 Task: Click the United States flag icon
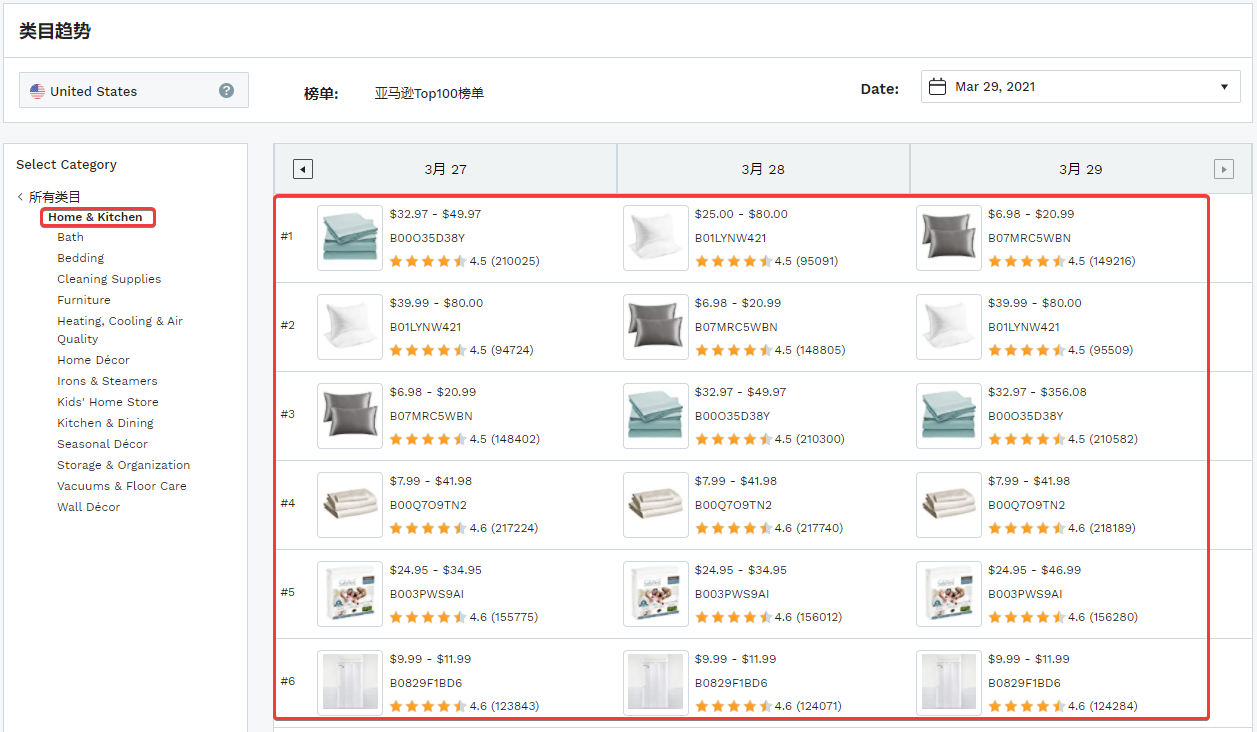coord(37,91)
